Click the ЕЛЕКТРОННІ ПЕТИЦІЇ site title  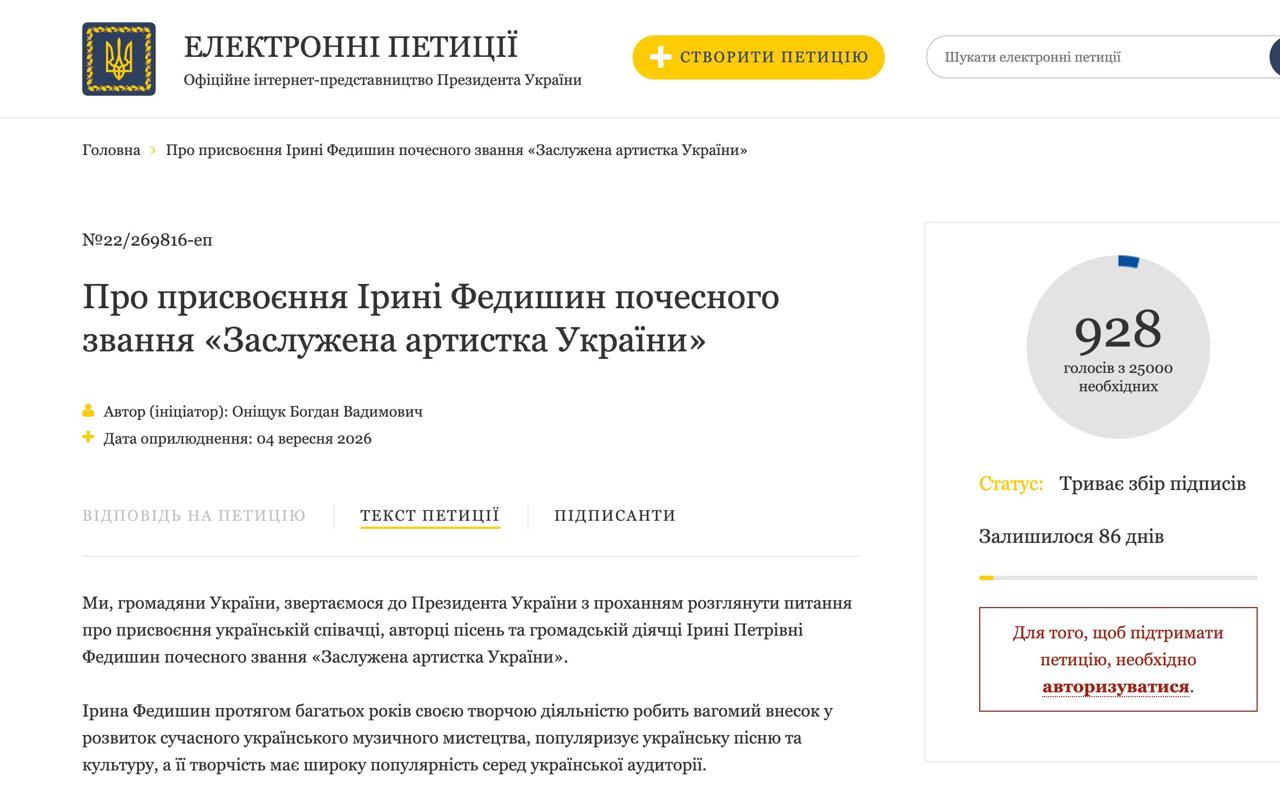[x=351, y=46]
